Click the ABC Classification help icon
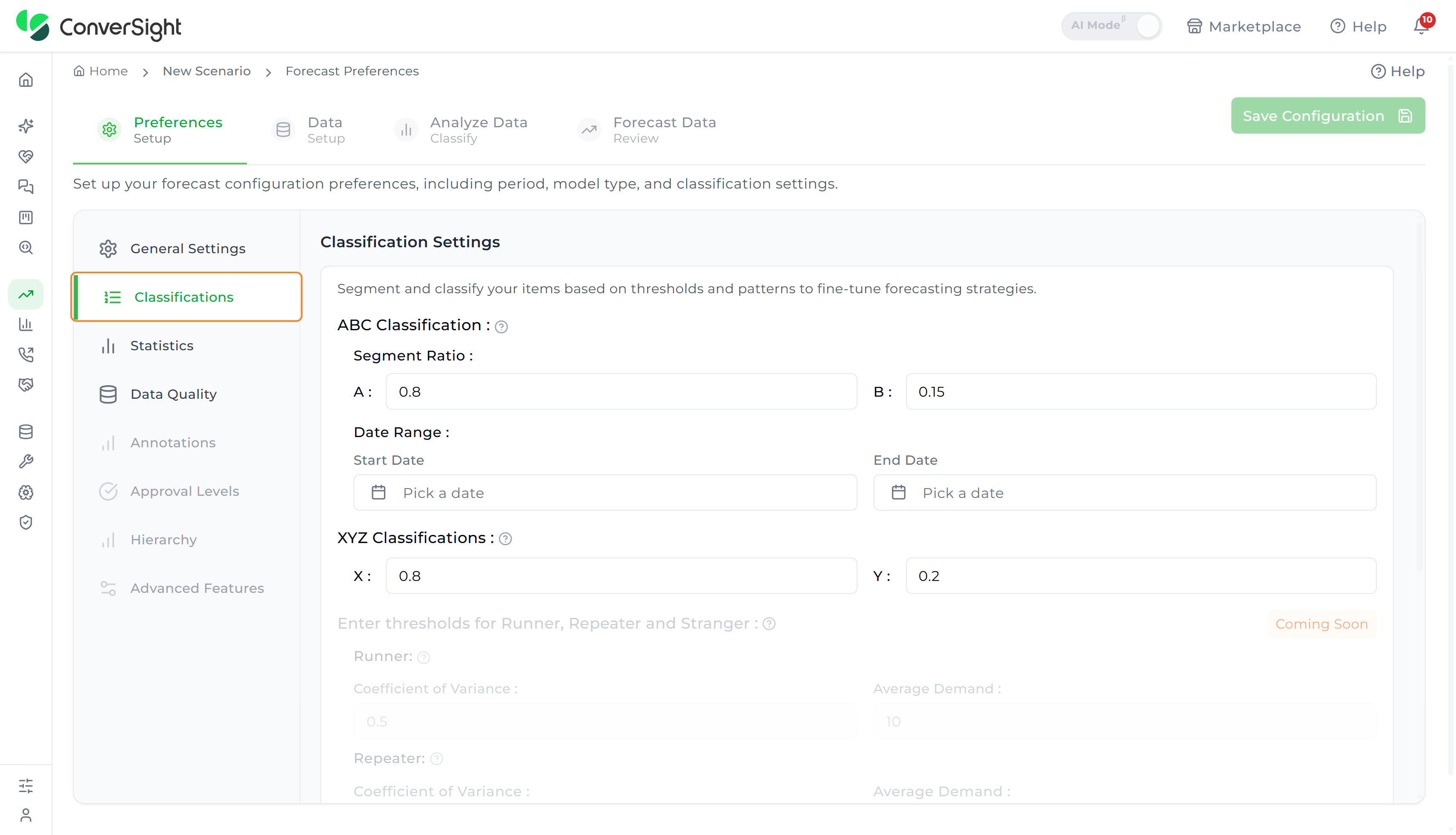The image size is (1456, 835). pos(502,327)
